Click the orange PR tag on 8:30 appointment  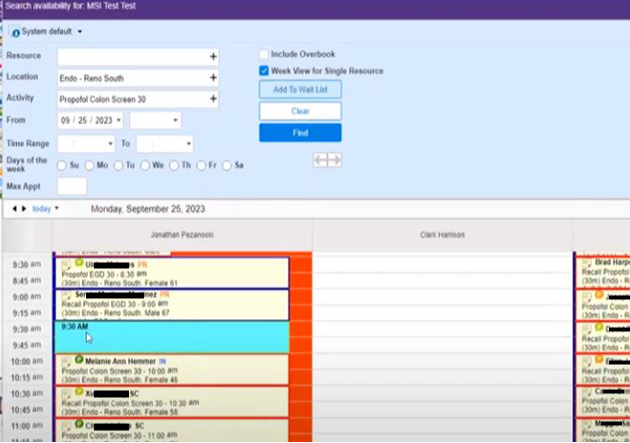point(142,265)
